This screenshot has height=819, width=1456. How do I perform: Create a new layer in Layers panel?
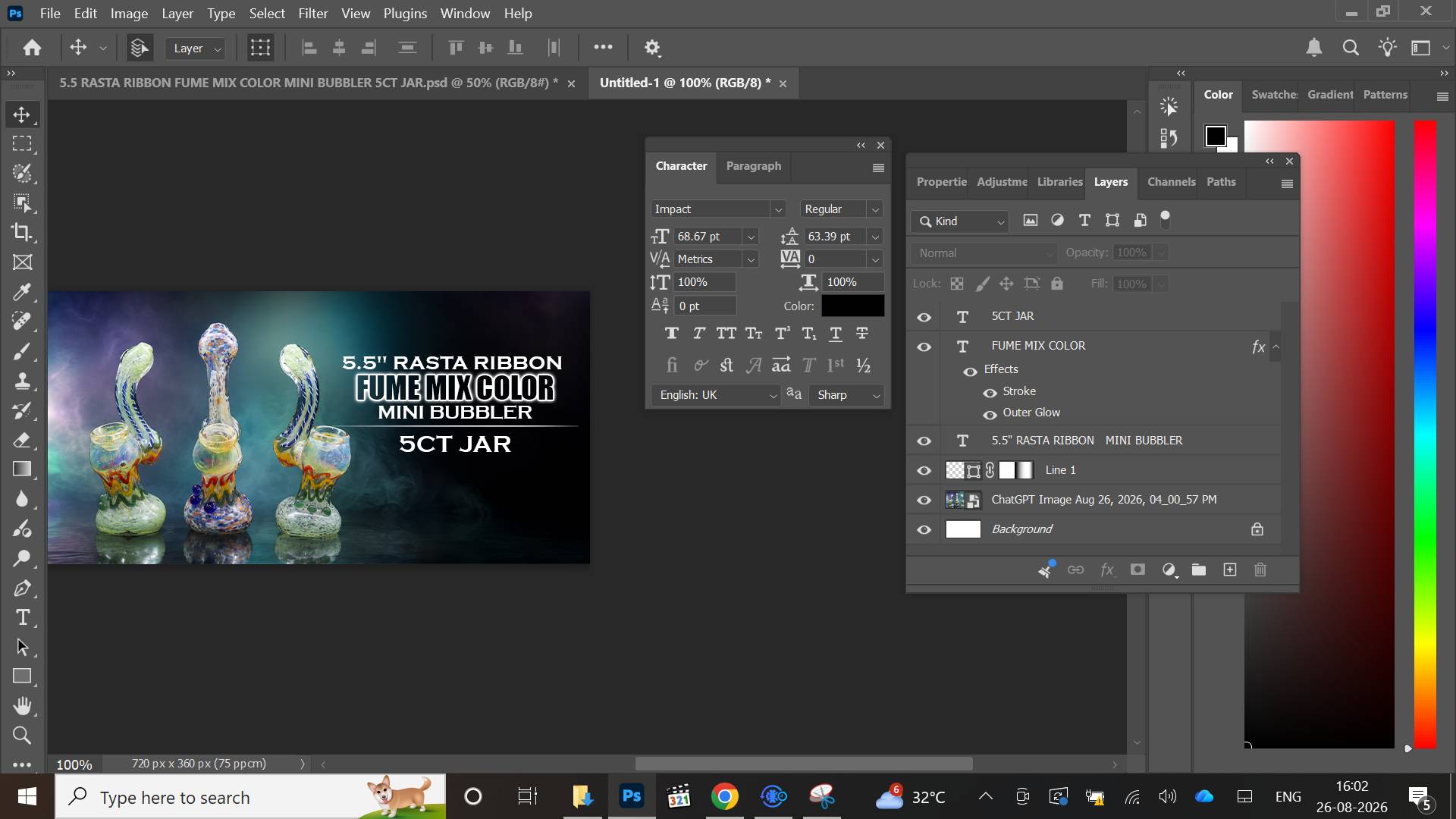click(1230, 570)
